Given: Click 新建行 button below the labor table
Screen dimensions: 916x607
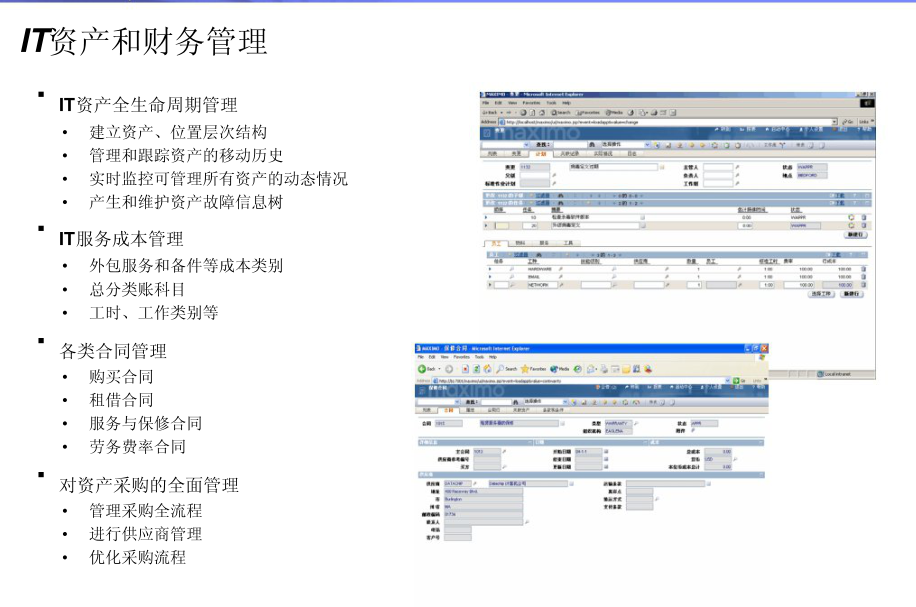Looking at the screenshot, I should pos(852,295).
